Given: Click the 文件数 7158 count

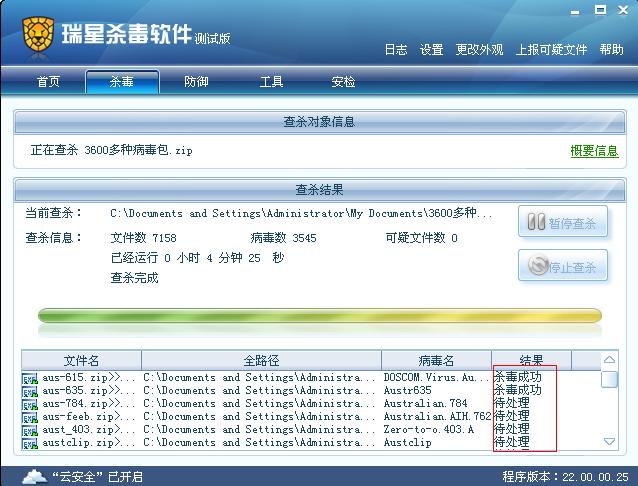Looking at the screenshot, I should point(144,238).
